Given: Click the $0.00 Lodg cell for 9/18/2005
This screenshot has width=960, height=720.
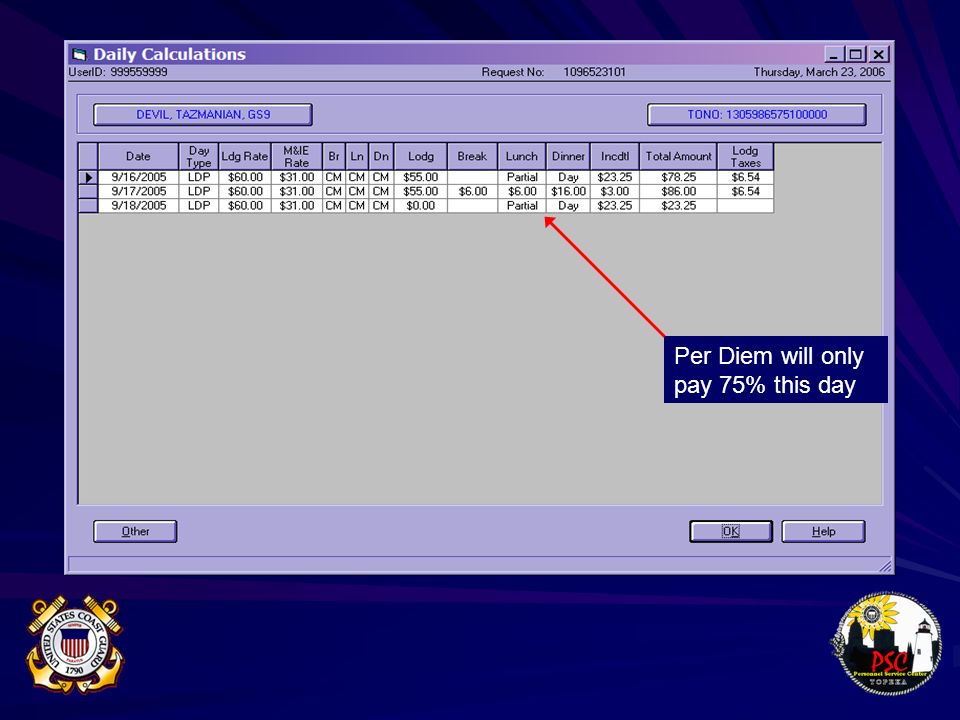Looking at the screenshot, I should coord(421,206).
